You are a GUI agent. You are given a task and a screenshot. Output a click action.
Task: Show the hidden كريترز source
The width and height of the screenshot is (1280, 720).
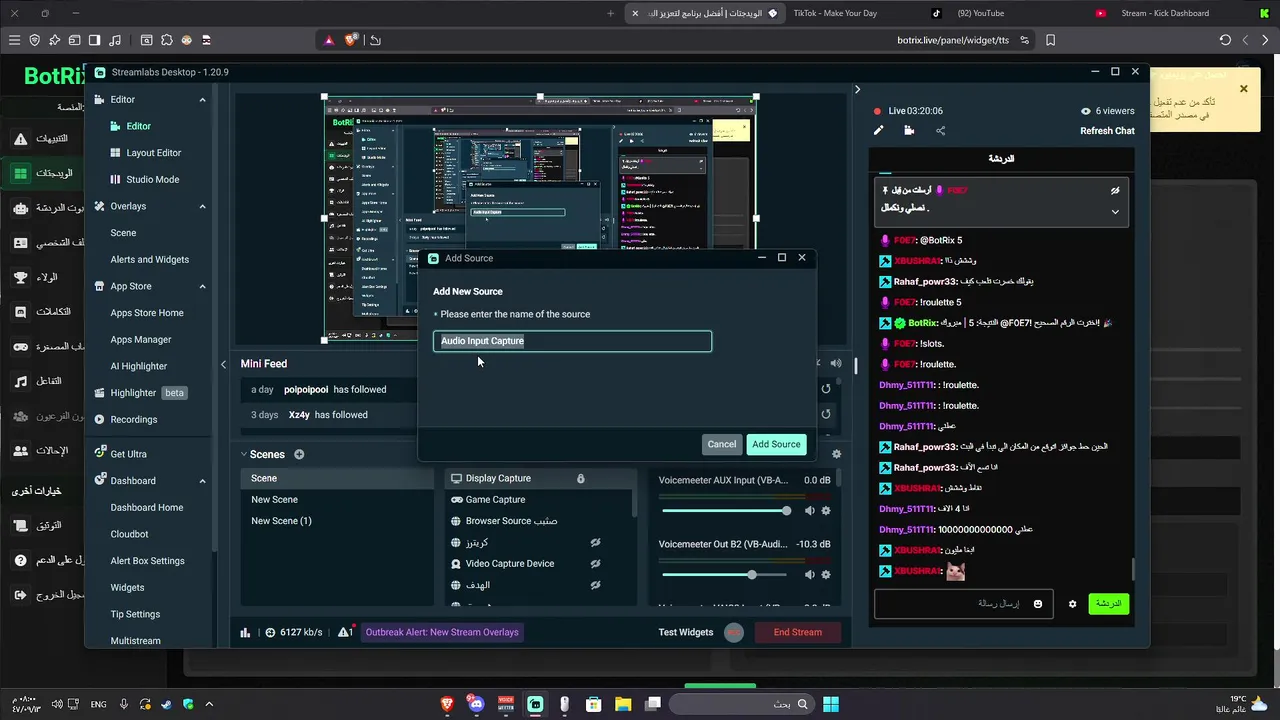tap(595, 543)
